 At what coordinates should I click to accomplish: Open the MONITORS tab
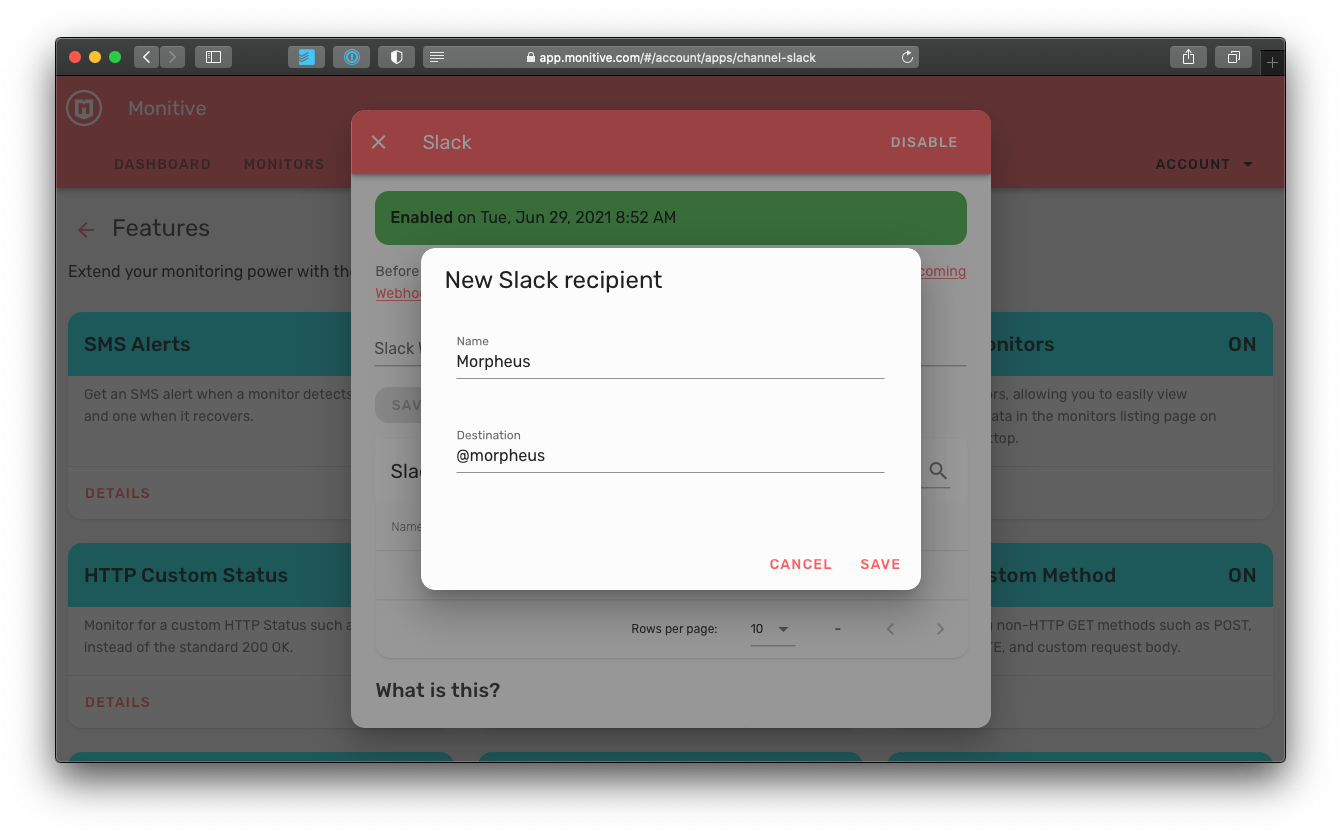[284, 164]
